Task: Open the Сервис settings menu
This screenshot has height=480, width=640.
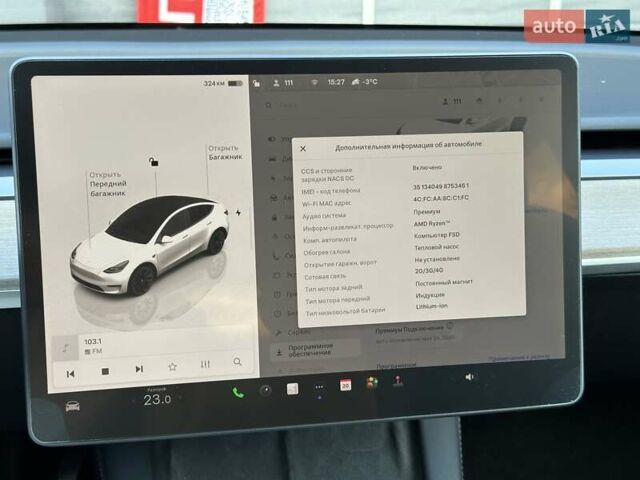Action: [294, 332]
